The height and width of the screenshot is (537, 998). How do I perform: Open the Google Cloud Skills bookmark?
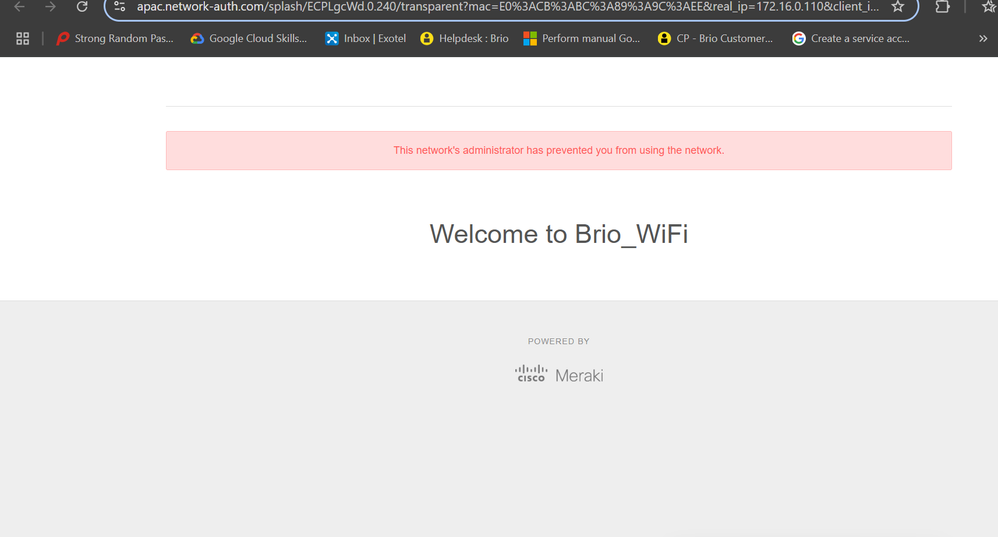pyautogui.click(x=249, y=39)
